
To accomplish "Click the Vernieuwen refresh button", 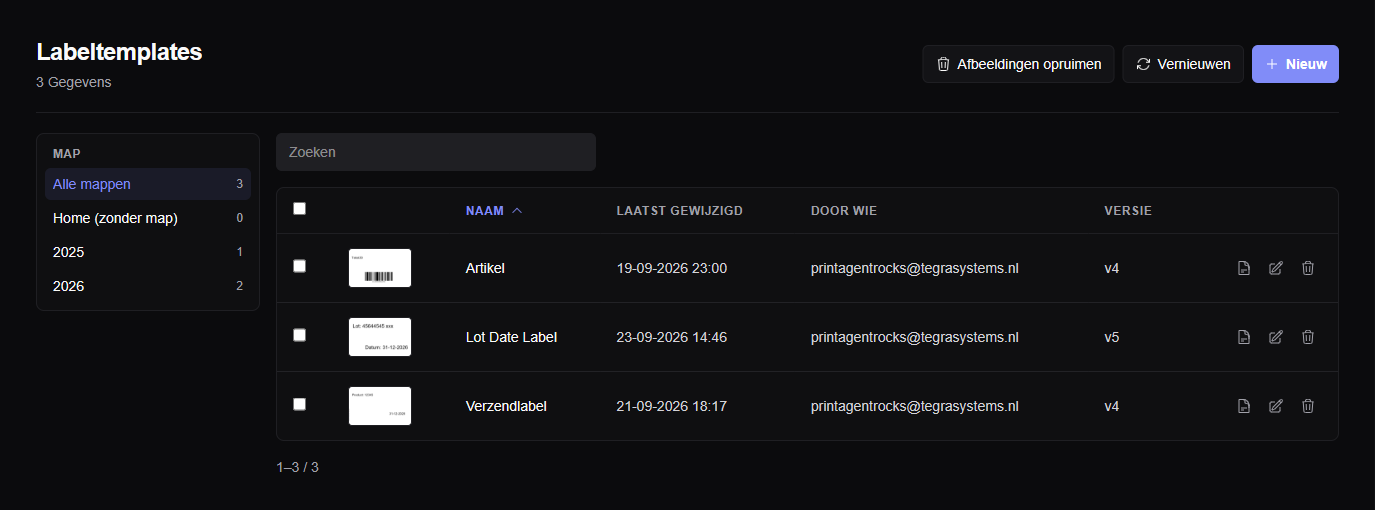I will point(1183,64).
